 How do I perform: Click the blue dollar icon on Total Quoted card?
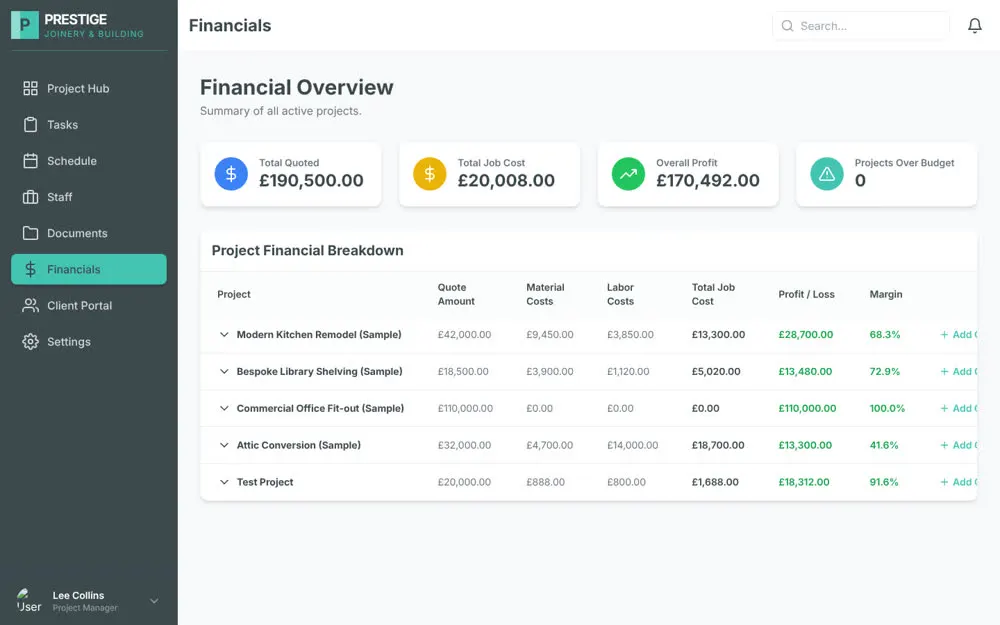[231, 173]
